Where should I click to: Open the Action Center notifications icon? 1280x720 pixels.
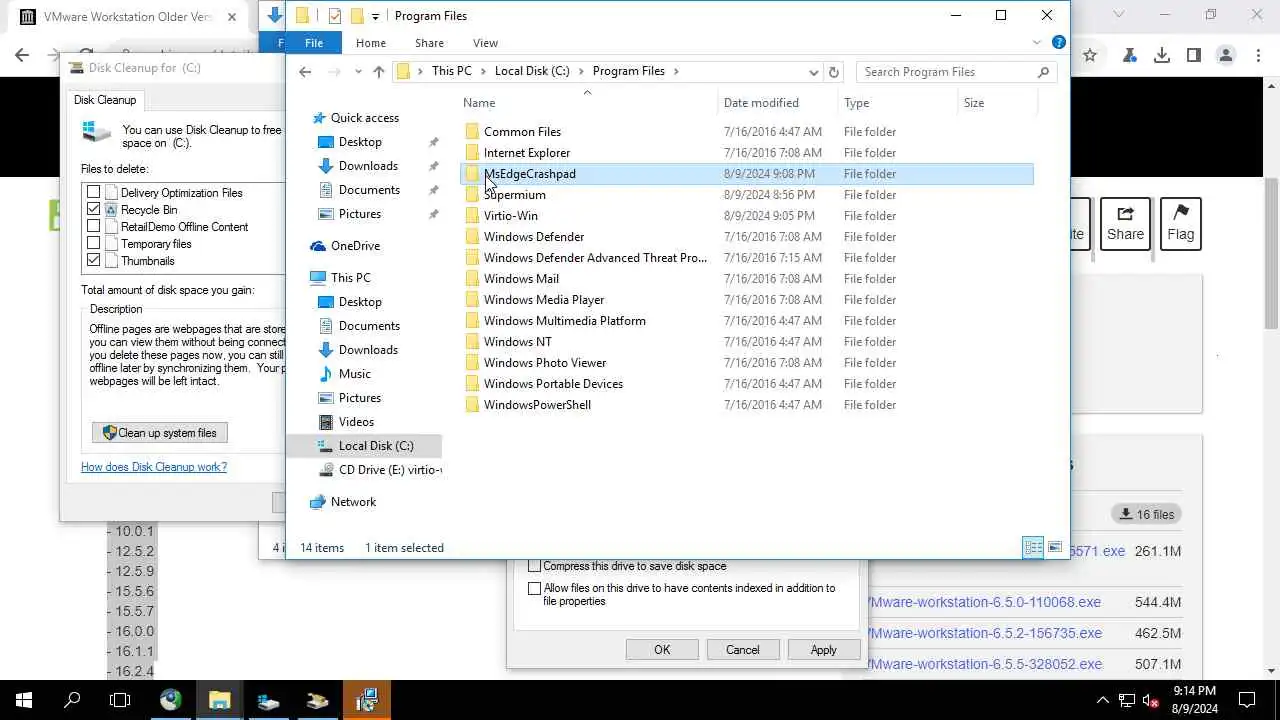[1247, 700]
